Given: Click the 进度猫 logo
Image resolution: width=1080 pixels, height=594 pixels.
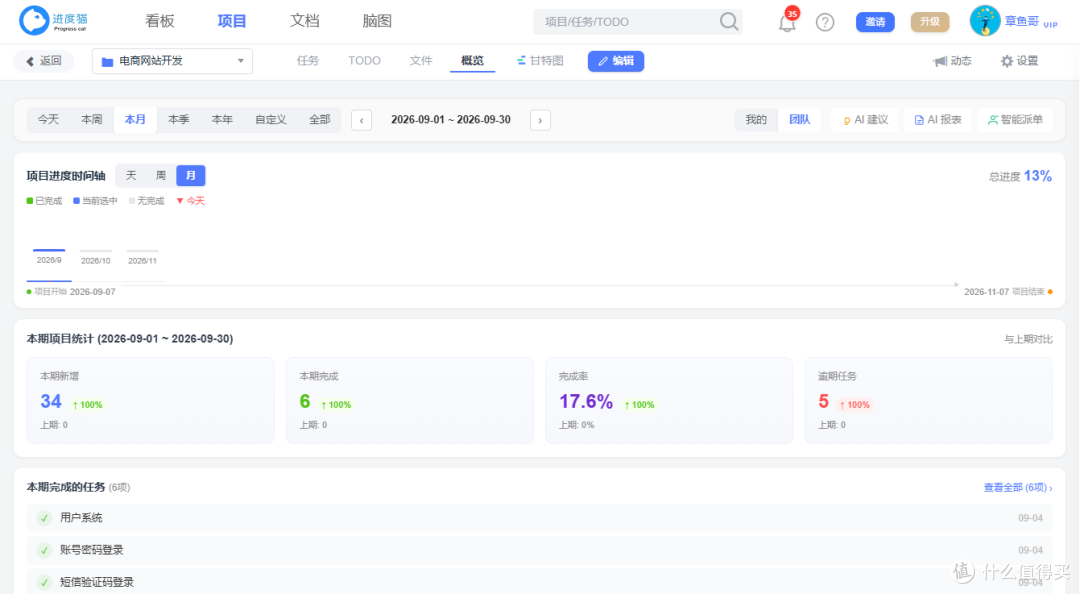Looking at the screenshot, I should [x=54, y=21].
